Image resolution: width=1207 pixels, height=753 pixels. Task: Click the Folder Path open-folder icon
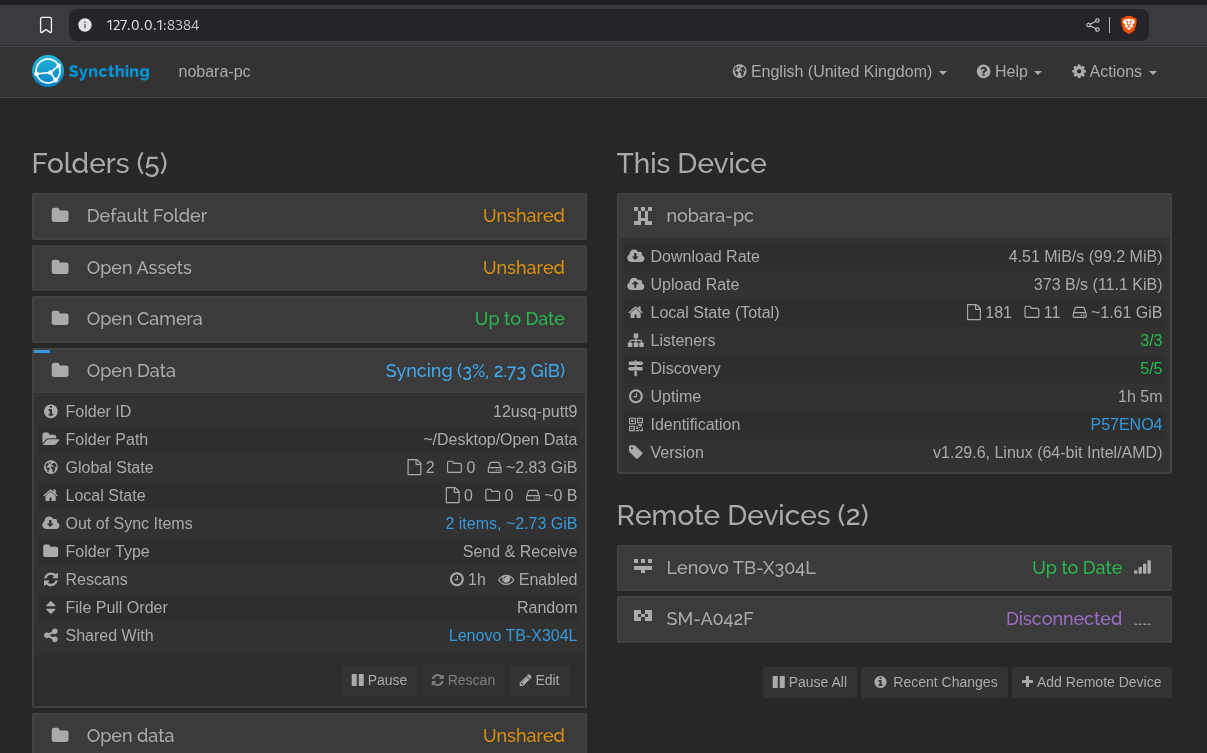[51, 439]
